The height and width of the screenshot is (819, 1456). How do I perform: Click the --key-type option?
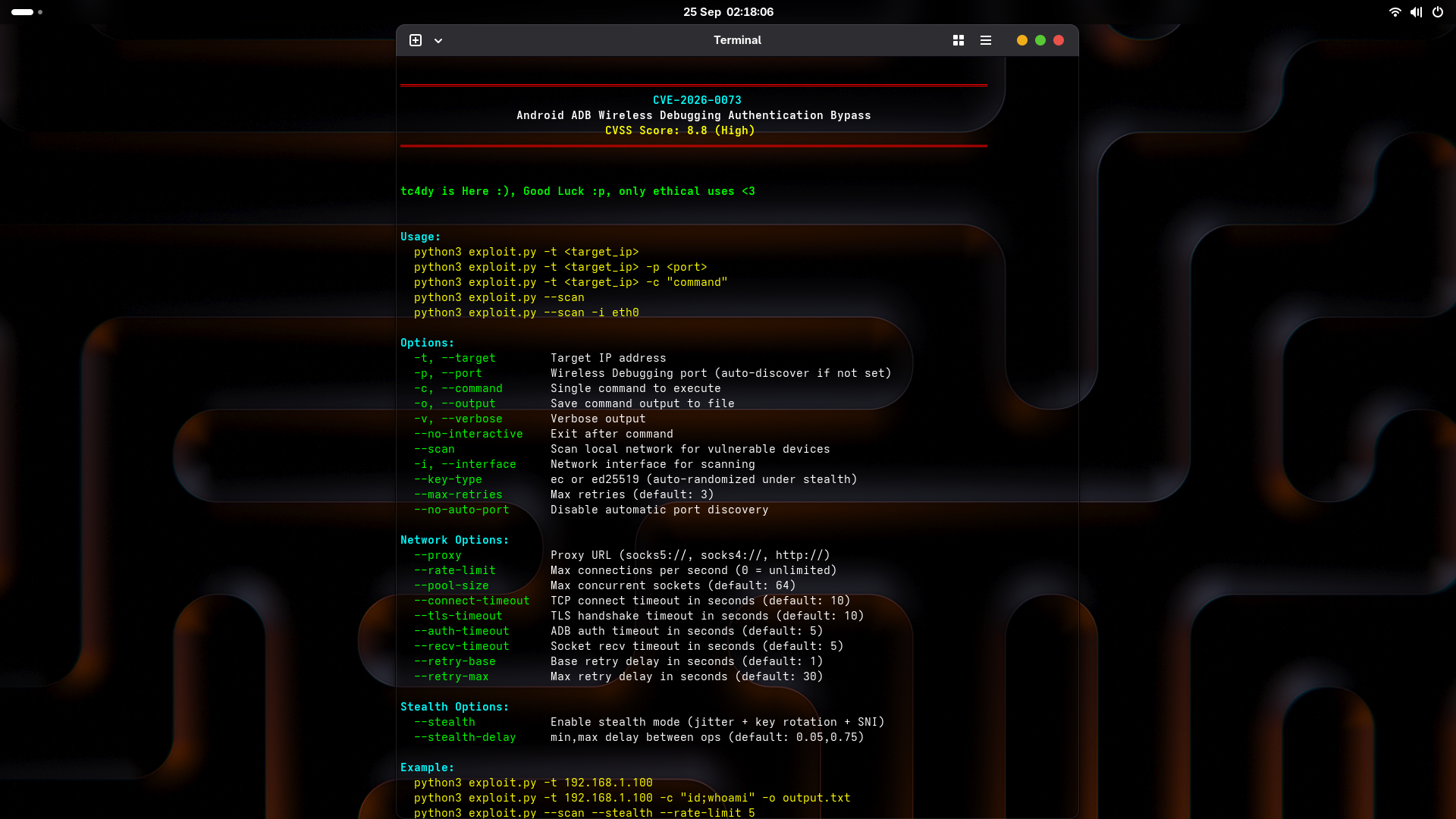[x=447, y=479]
